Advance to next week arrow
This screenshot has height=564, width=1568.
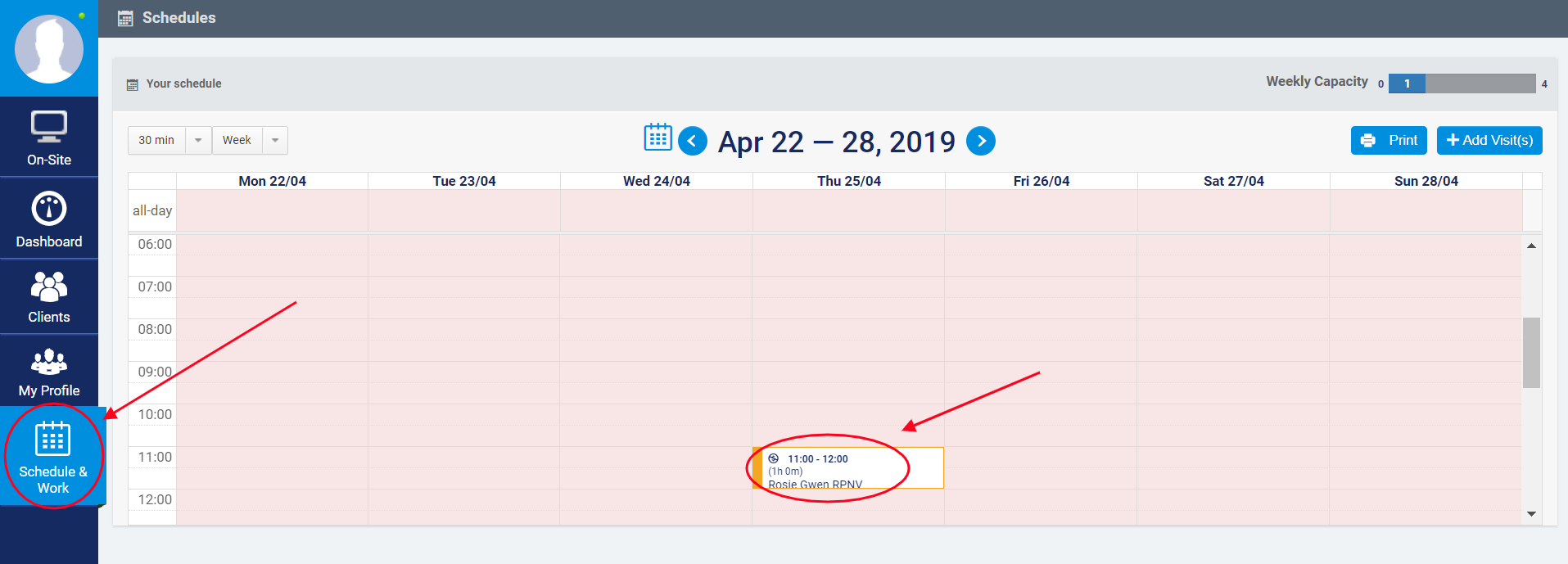[981, 141]
